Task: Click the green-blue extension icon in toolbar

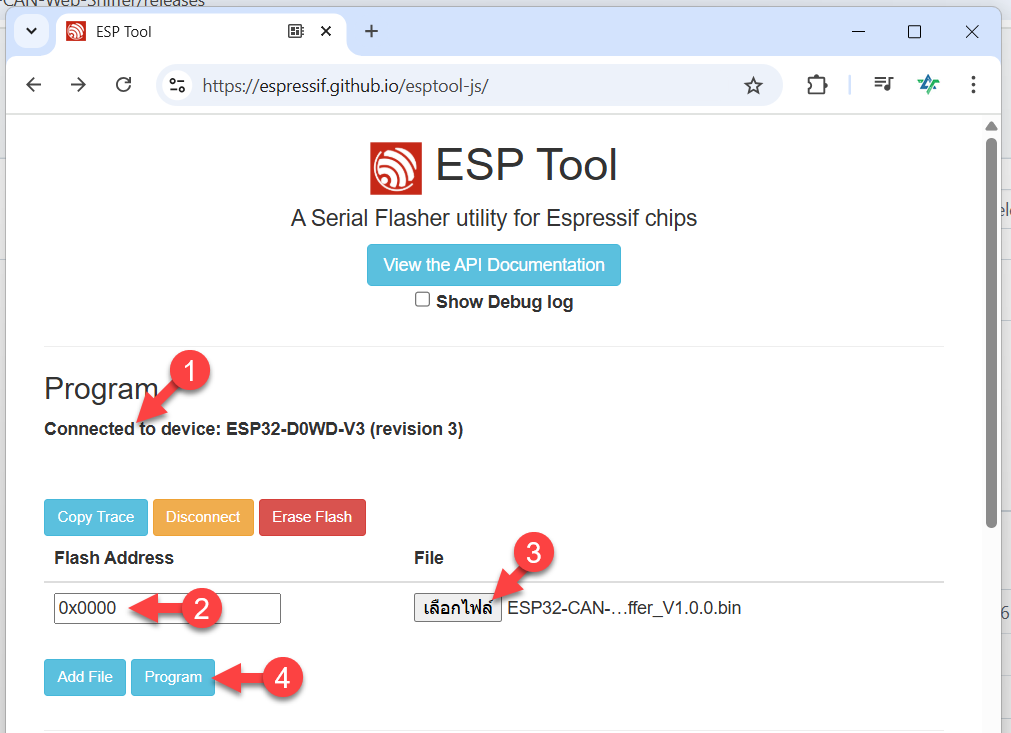Action: click(x=928, y=84)
